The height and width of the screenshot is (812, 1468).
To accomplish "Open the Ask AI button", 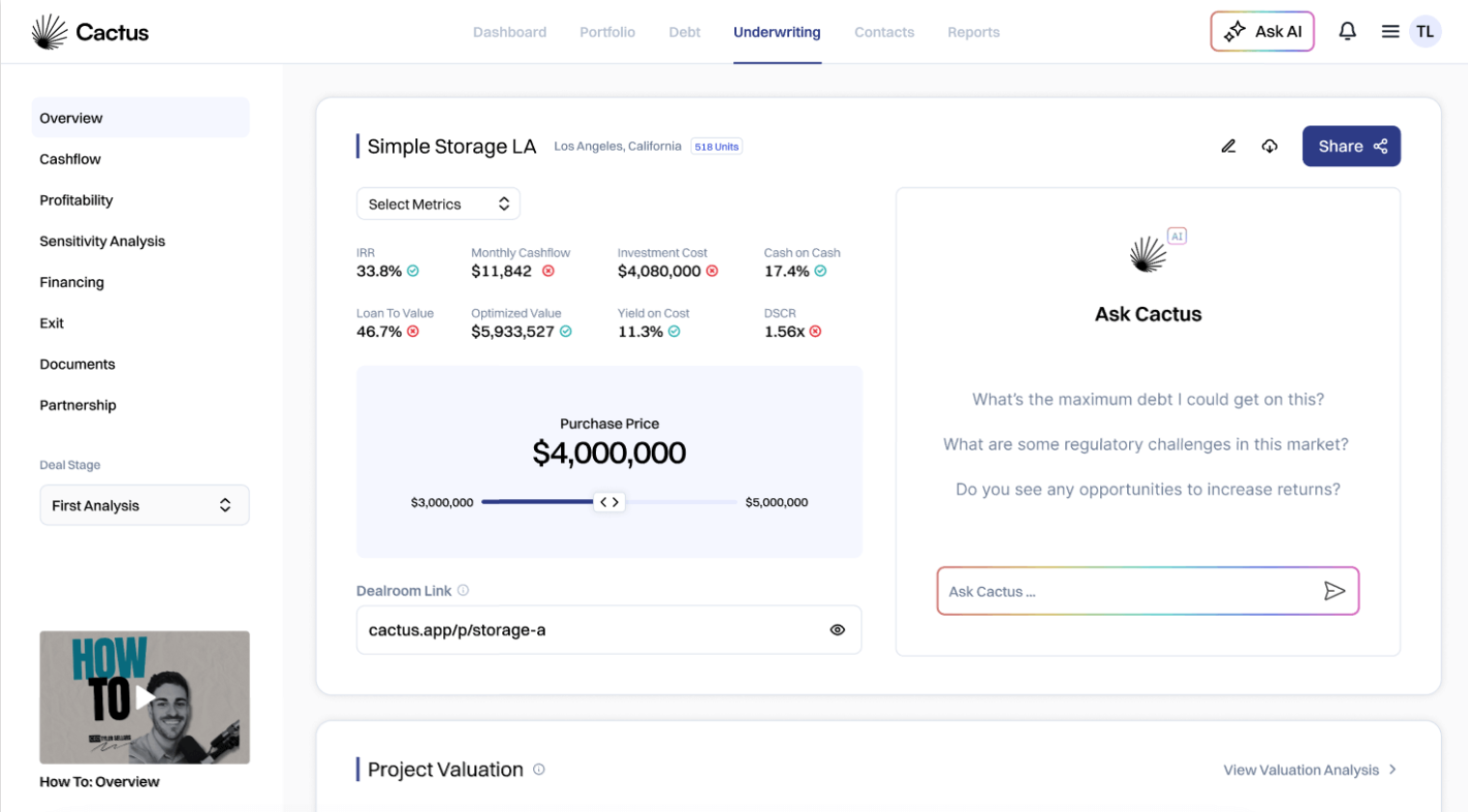I will pyautogui.click(x=1261, y=32).
